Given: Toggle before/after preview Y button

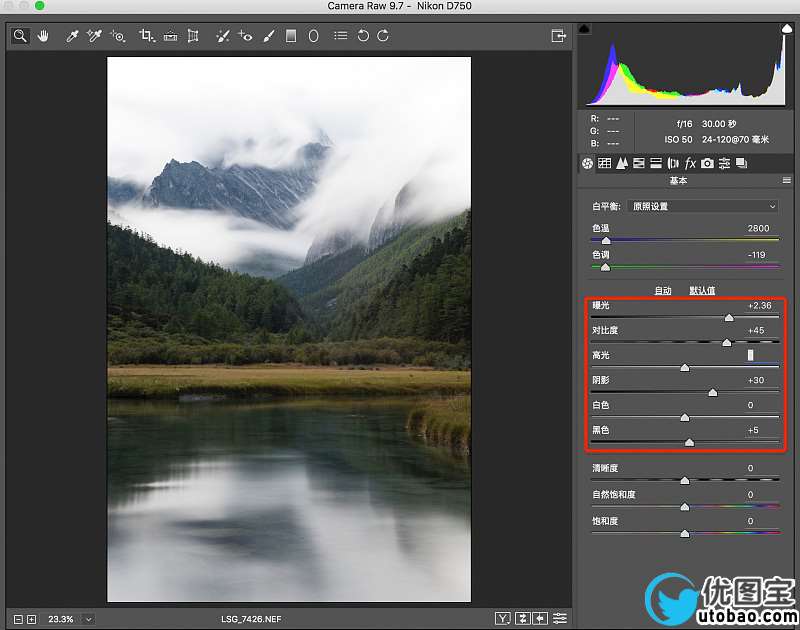Looking at the screenshot, I should coord(503,619).
